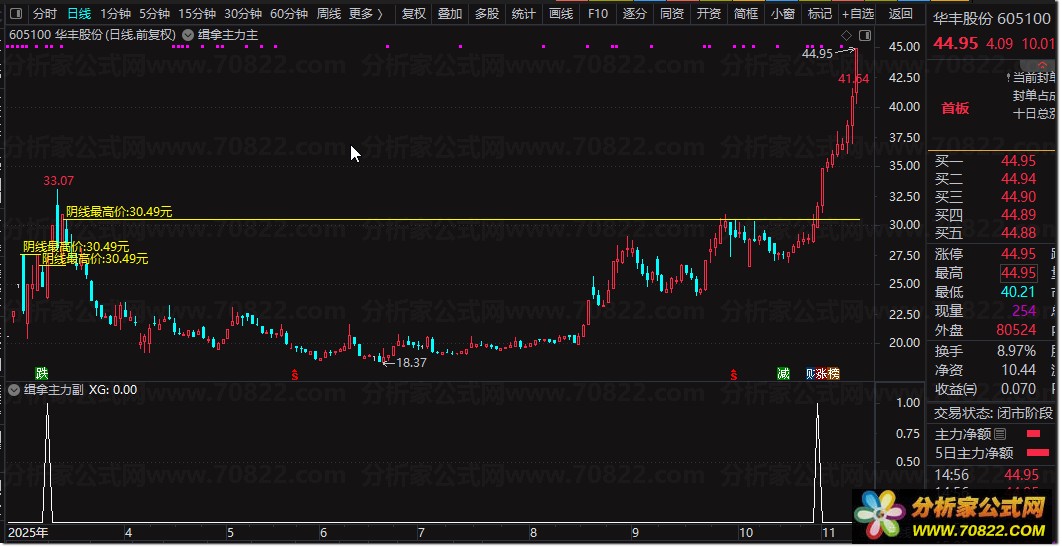Select the 周线 weekly chart tab
Viewport: 1062px width, 547px height.
click(x=328, y=14)
